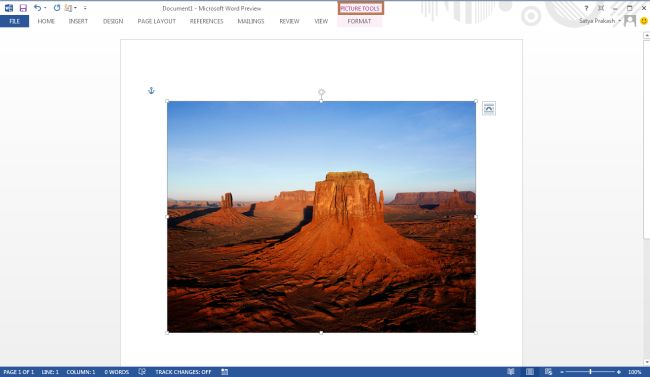Go to the REFERENCES tab
Viewport: 650px width, 377px height.
coord(206,21)
